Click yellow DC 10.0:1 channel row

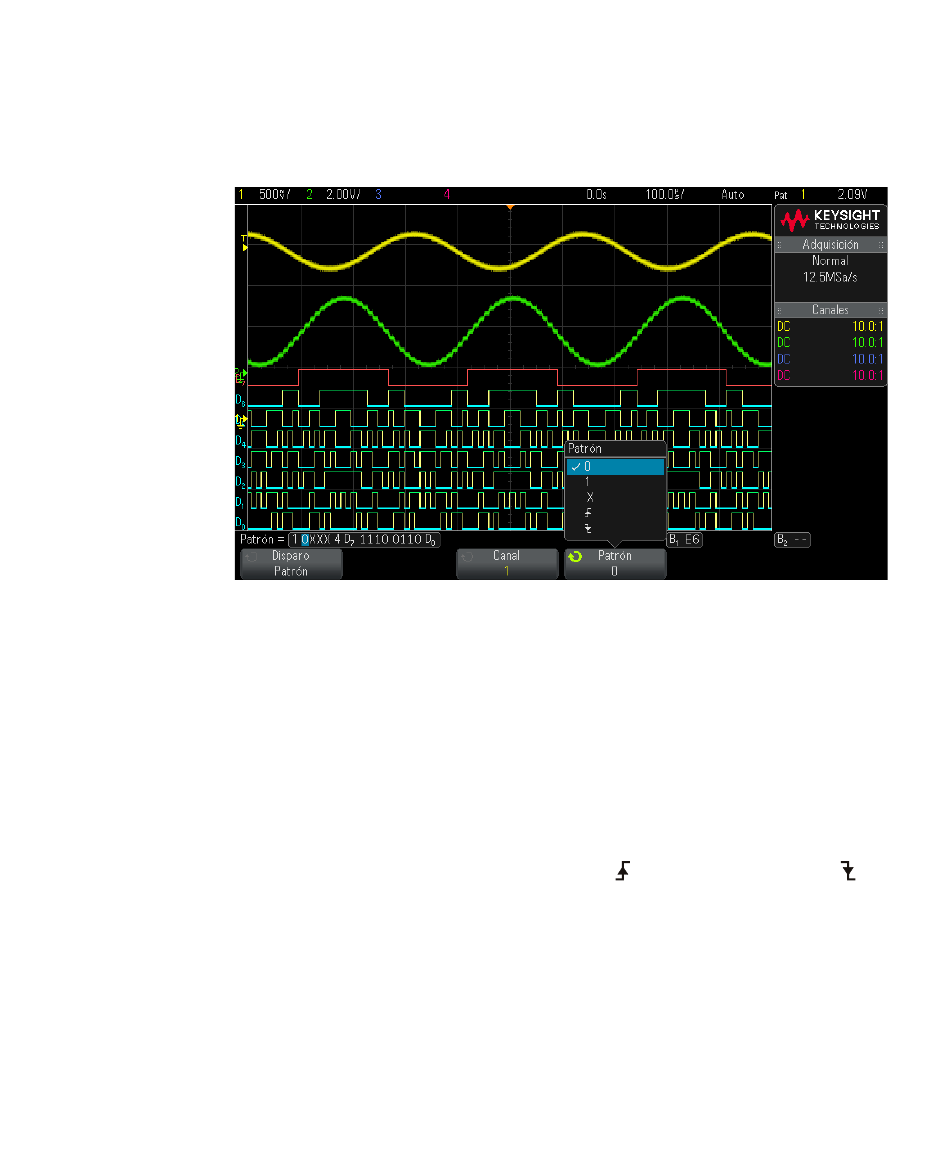(x=830, y=326)
